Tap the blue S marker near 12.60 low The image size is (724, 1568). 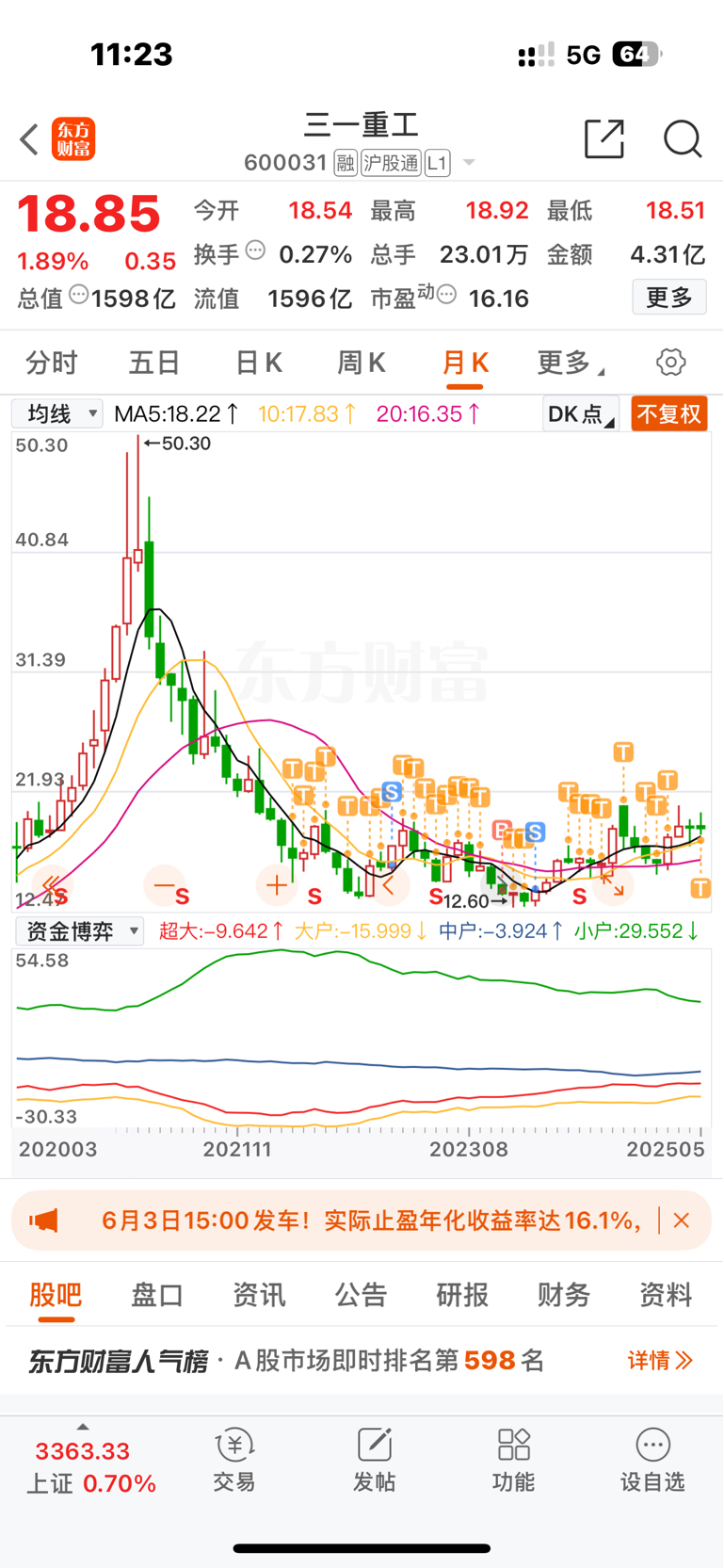[535, 832]
